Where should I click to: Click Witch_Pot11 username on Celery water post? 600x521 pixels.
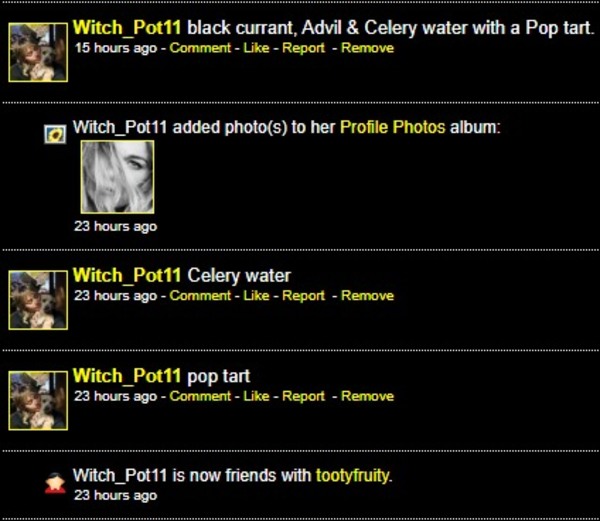127,275
